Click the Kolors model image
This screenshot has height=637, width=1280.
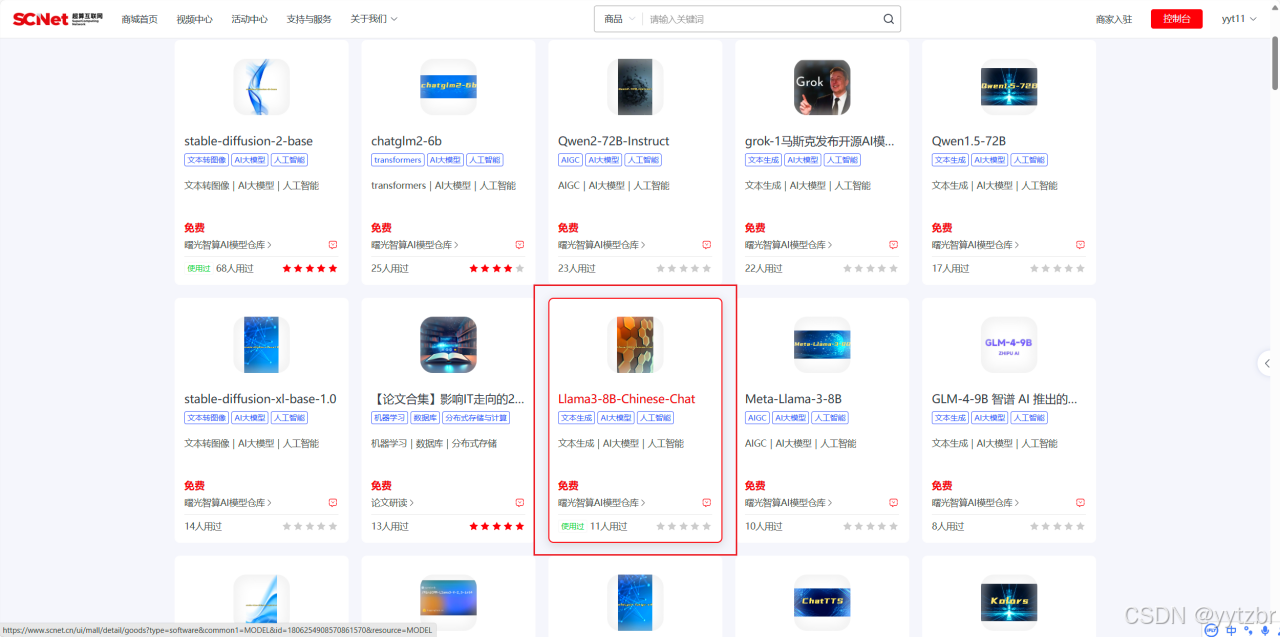pos(1010,603)
